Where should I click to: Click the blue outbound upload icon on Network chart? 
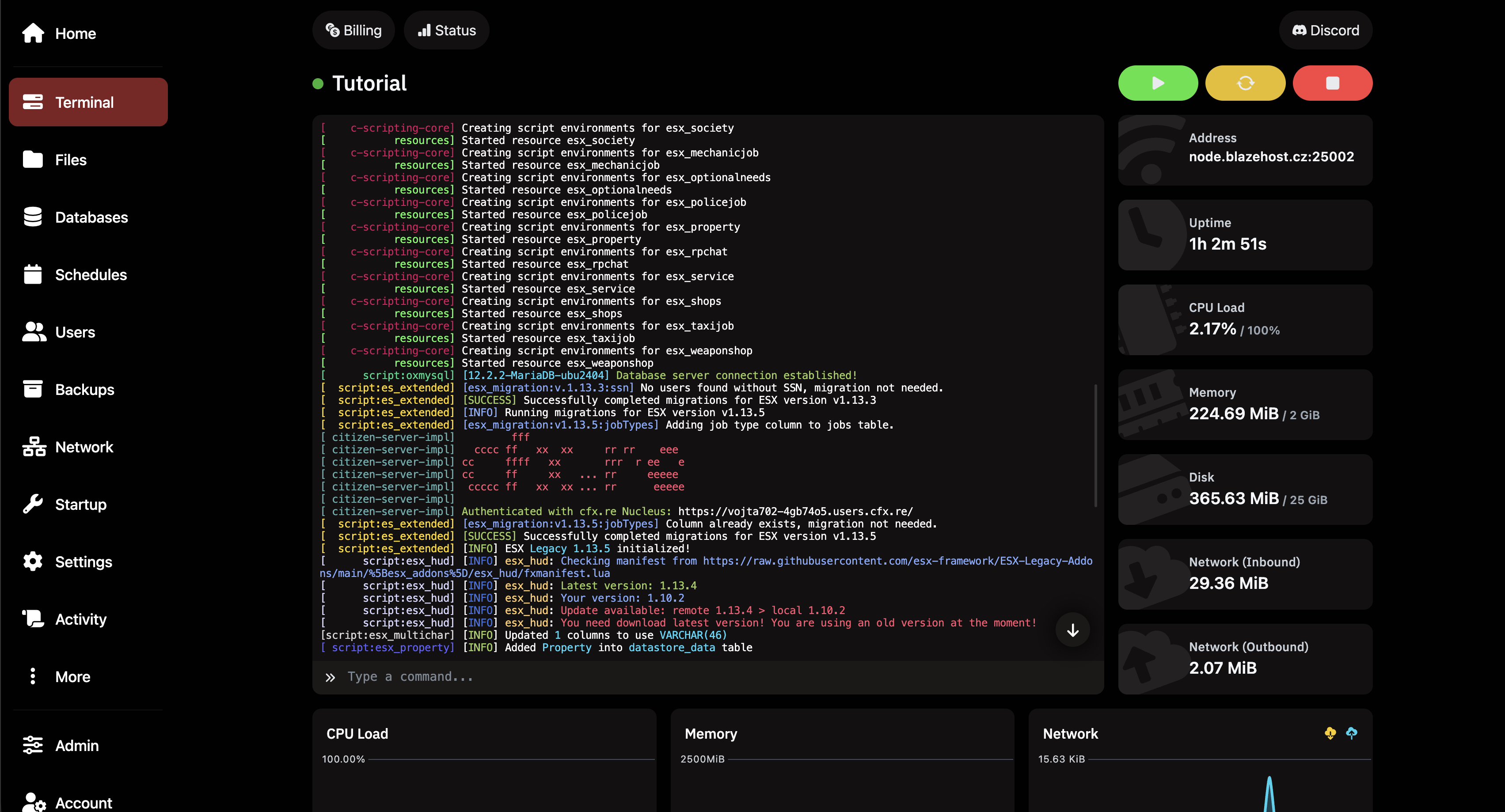click(x=1351, y=733)
